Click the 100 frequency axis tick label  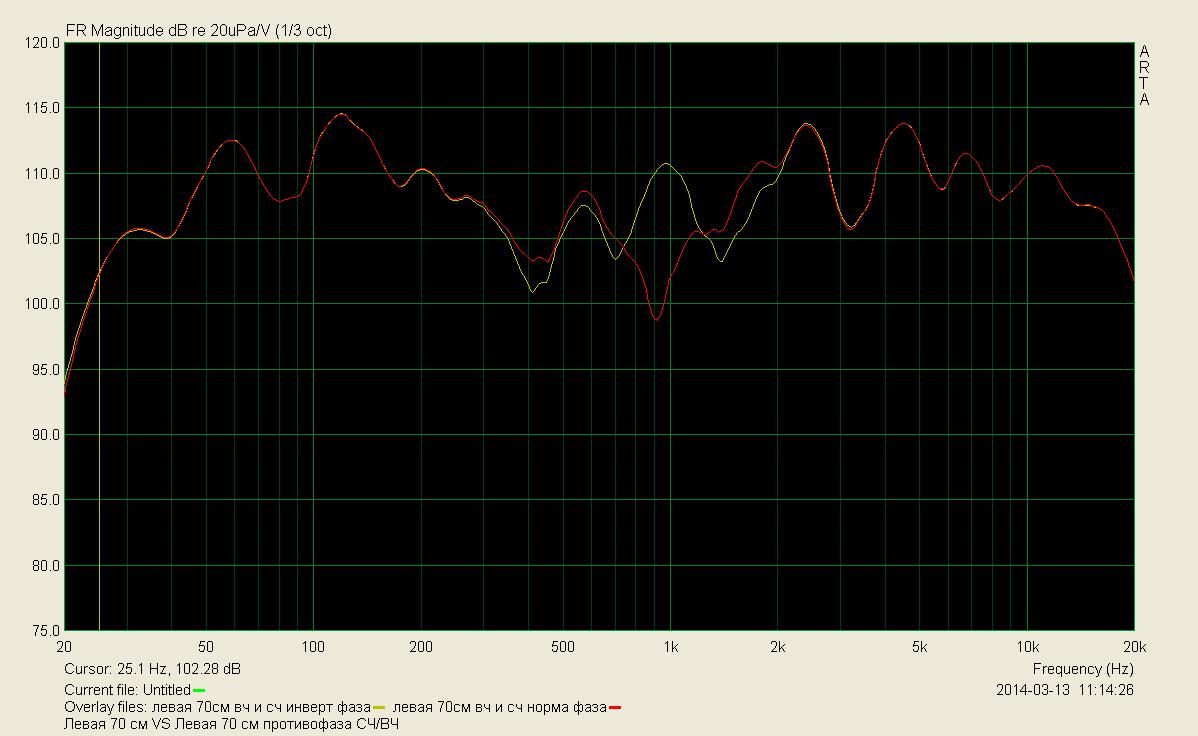(x=313, y=646)
